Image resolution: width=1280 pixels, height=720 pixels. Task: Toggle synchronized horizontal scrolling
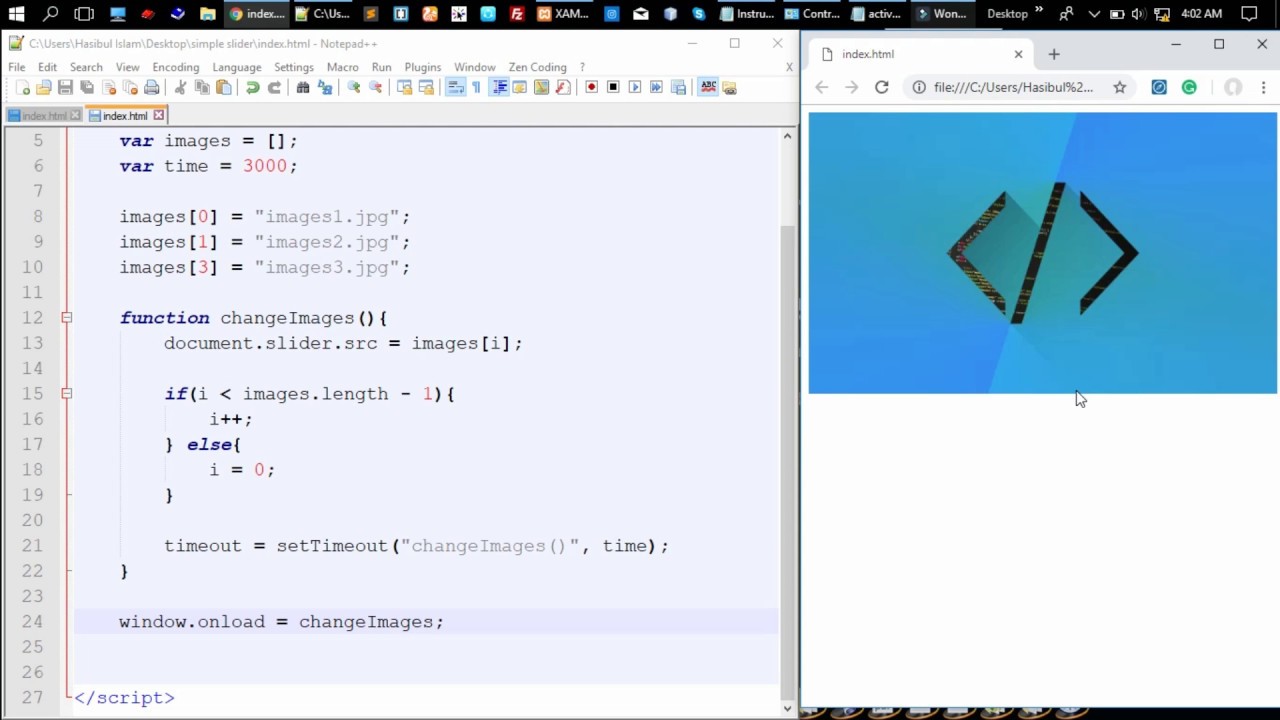pos(426,88)
